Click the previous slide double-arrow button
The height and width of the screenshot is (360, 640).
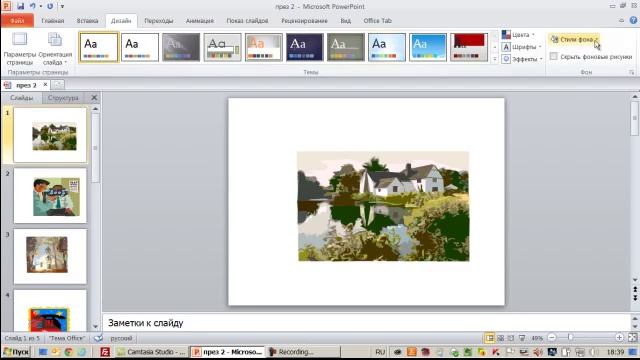click(635, 289)
